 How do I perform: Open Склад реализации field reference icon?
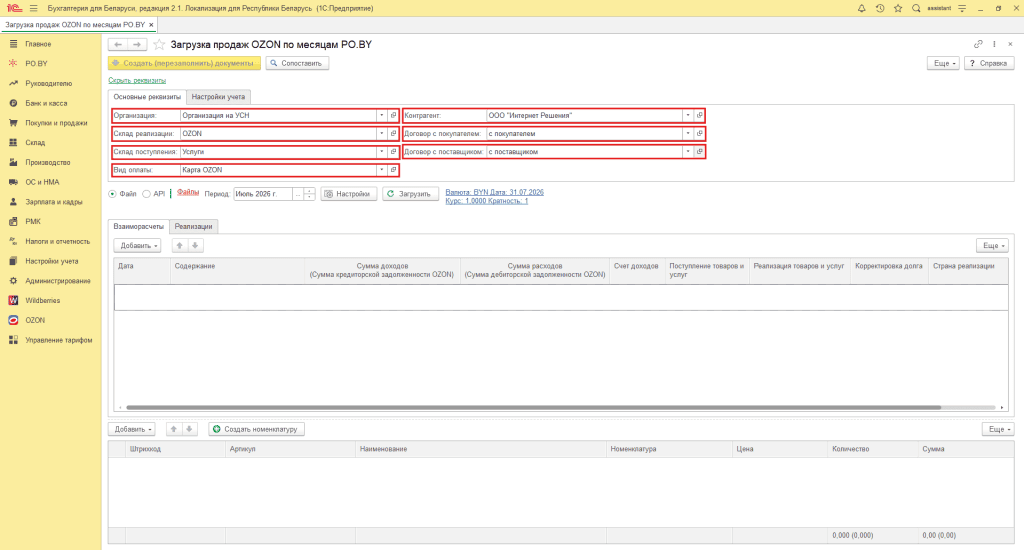393,133
